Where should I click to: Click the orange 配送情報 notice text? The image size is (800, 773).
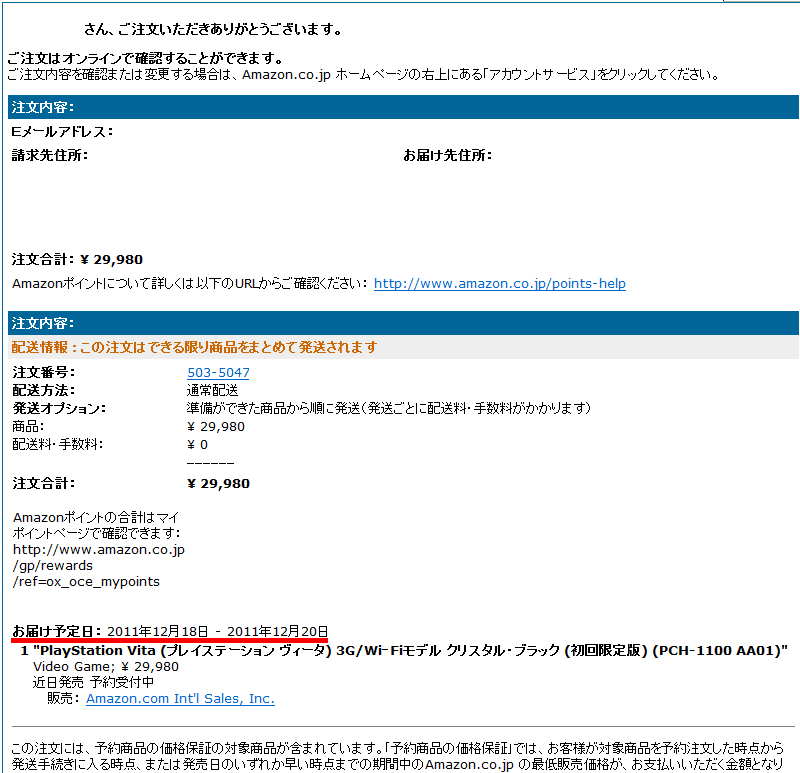click(194, 347)
